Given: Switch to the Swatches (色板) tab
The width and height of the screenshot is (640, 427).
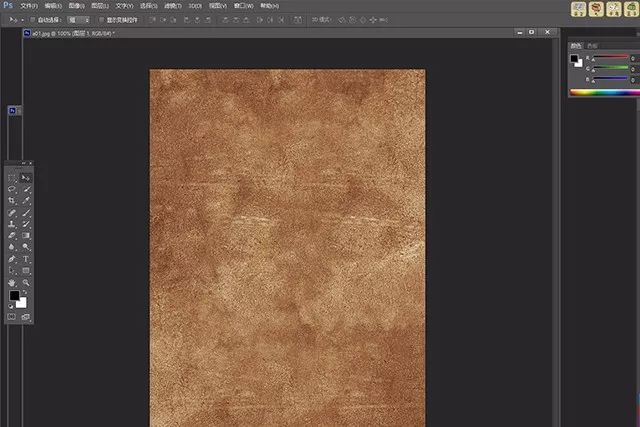Looking at the screenshot, I should pyautogui.click(x=593, y=45).
